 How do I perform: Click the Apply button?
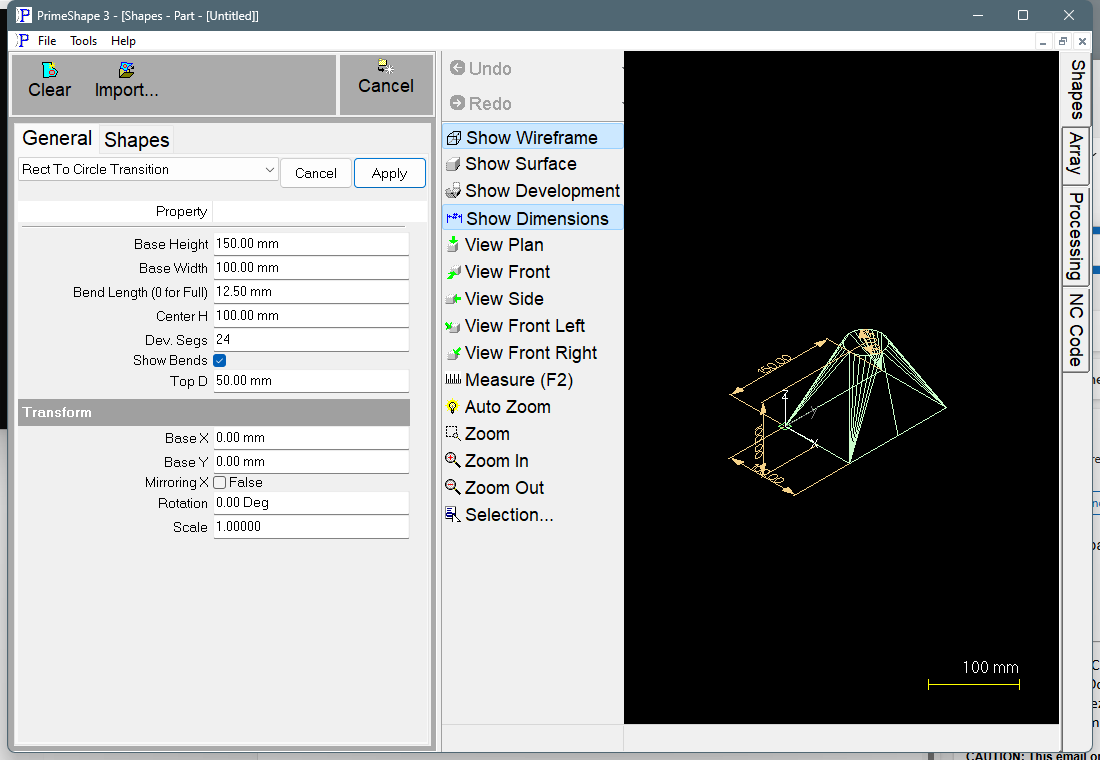389,173
